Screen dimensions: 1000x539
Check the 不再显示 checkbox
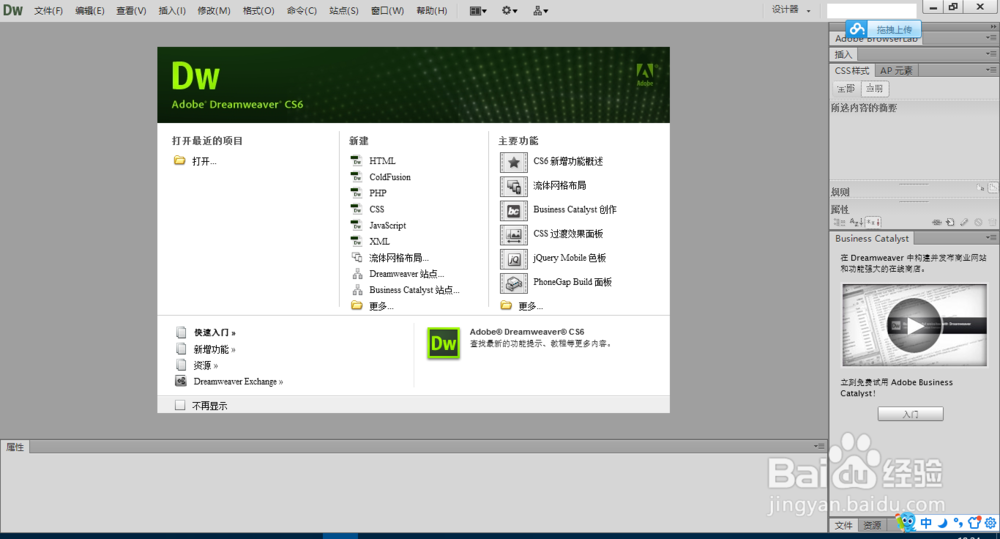click(x=180, y=405)
